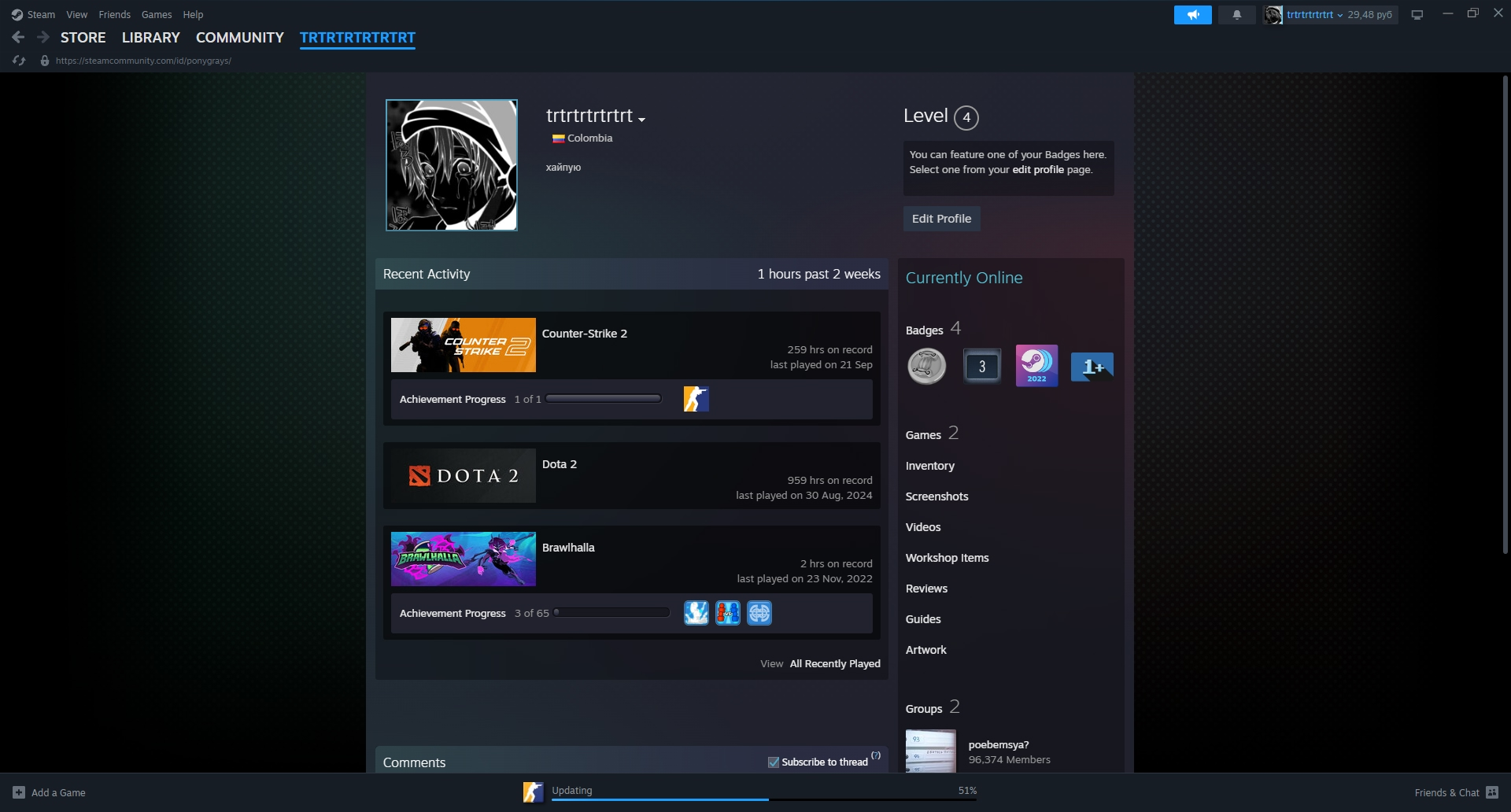Open the Games menu

(x=157, y=15)
